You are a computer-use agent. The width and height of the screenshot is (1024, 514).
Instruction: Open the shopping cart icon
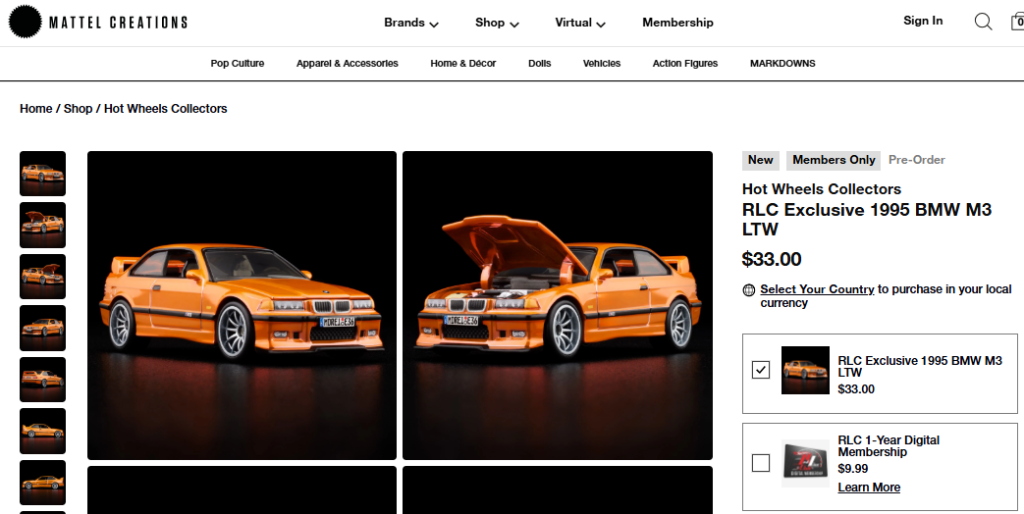click(1016, 22)
